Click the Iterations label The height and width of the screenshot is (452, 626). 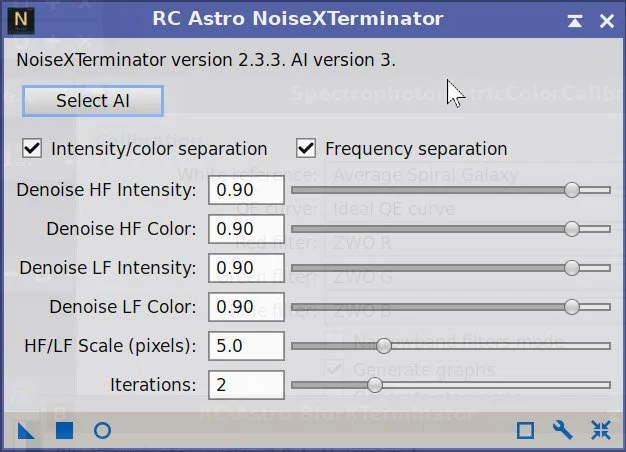click(x=153, y=385)
